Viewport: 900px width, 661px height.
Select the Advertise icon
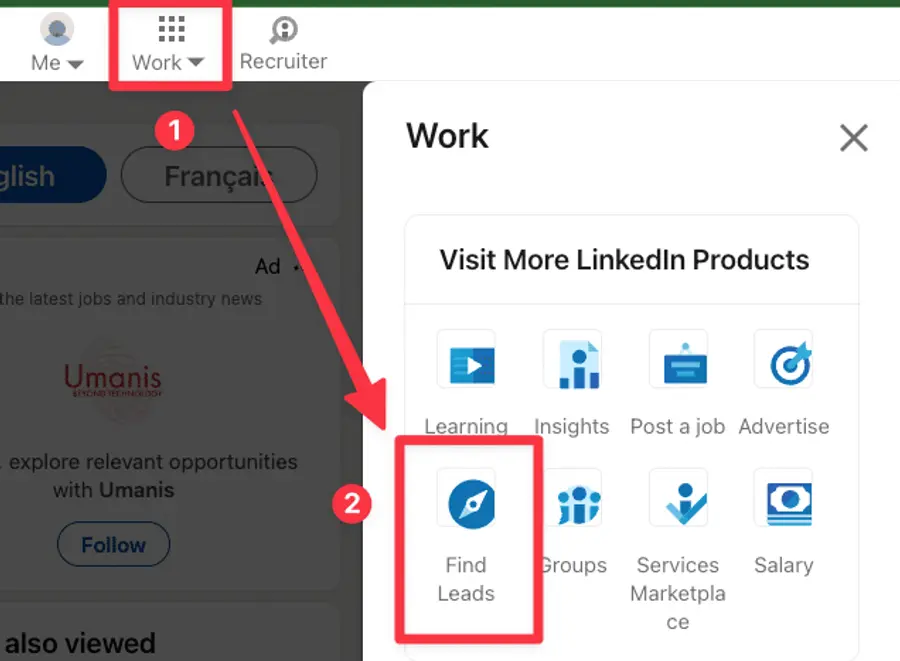pos(784,361)
